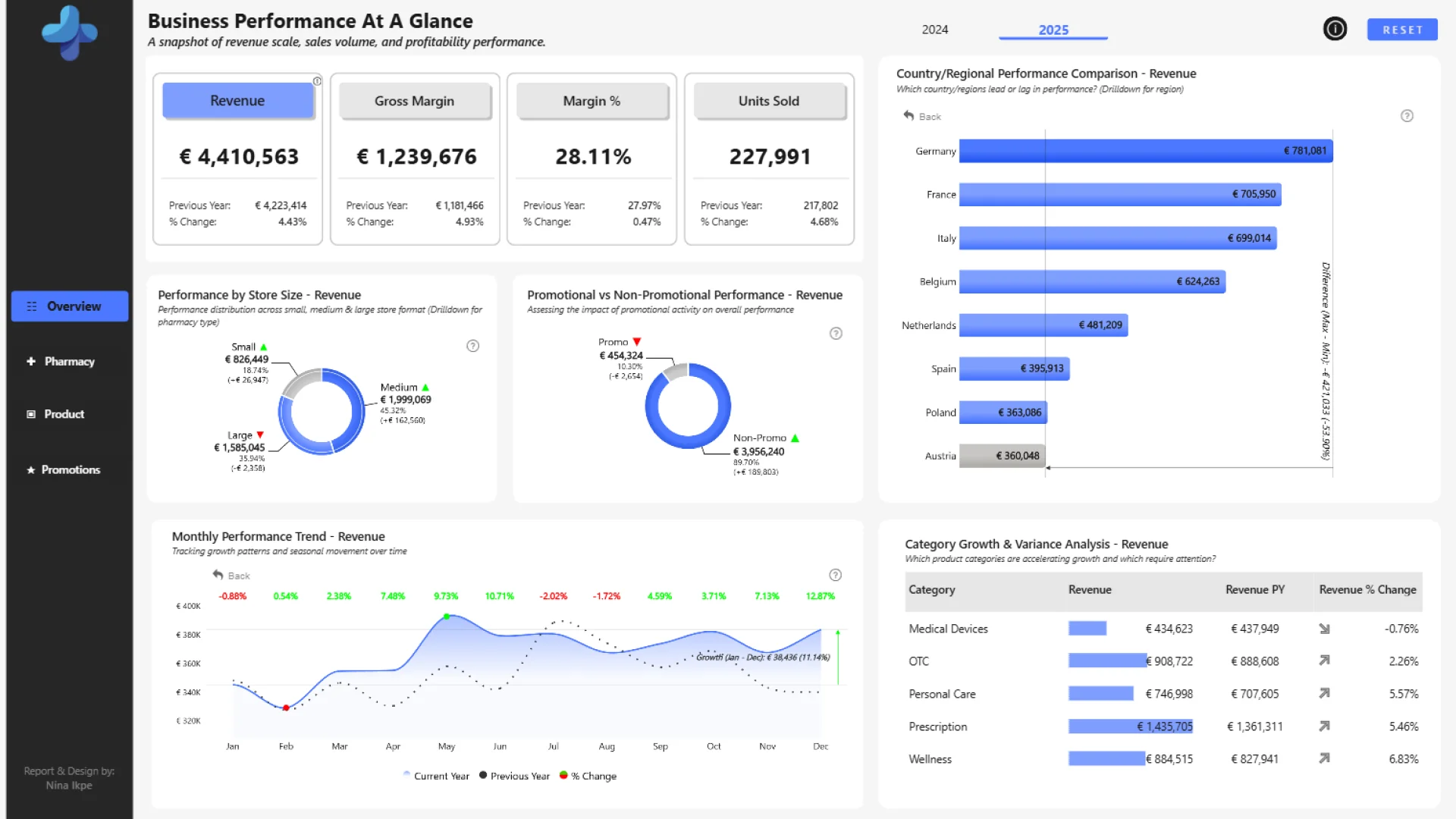Image resolution: width=1456 pixels, height=819 pixels.
Task: Open the Pharmacy page in sidebar
Action: (69, 362)
